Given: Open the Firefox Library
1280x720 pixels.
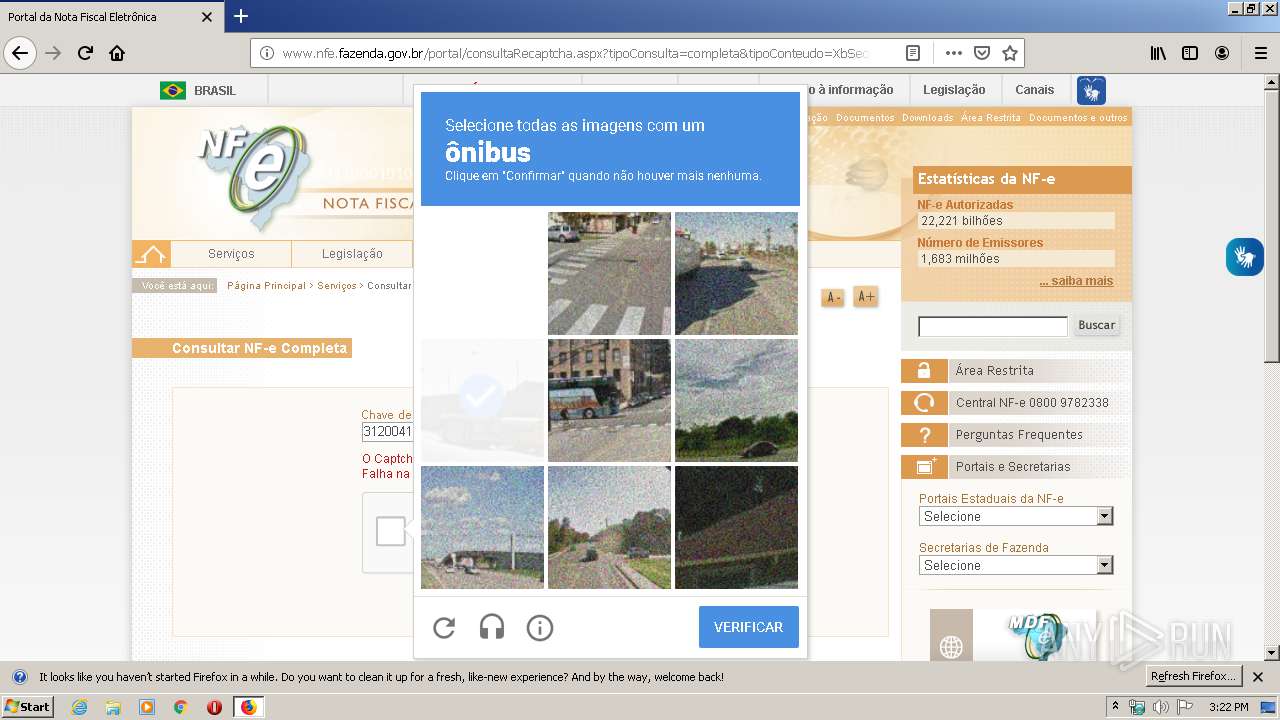Looking at the screenshot, I should 1158,53.
